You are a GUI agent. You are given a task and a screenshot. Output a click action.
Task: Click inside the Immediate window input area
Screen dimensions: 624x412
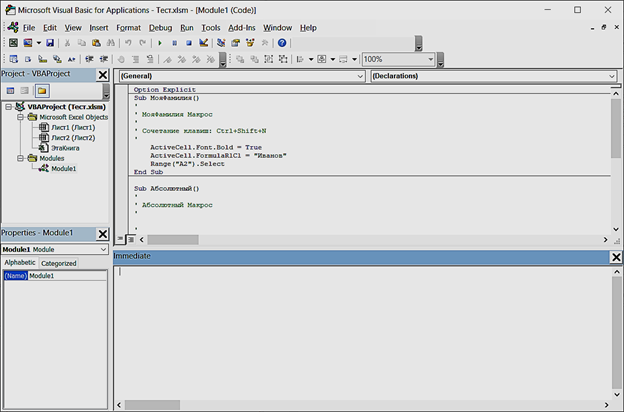coord(362,333)
